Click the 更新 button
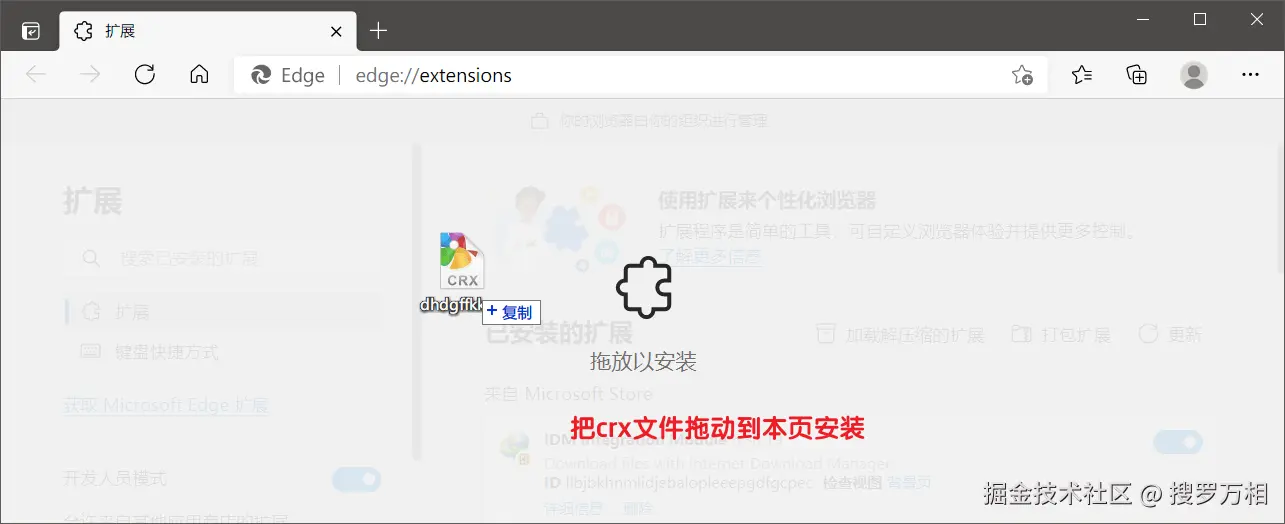 (1170, 335)
